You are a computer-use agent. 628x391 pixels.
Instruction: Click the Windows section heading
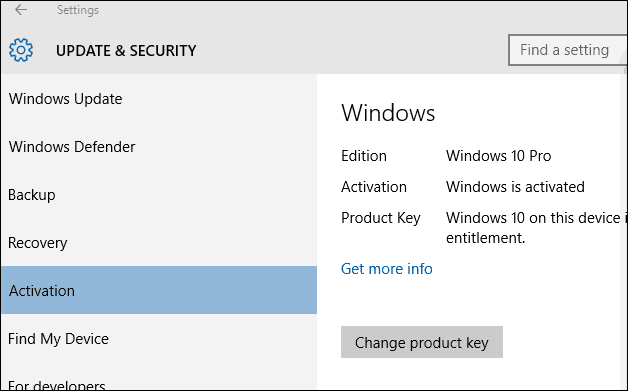(388, 113)
